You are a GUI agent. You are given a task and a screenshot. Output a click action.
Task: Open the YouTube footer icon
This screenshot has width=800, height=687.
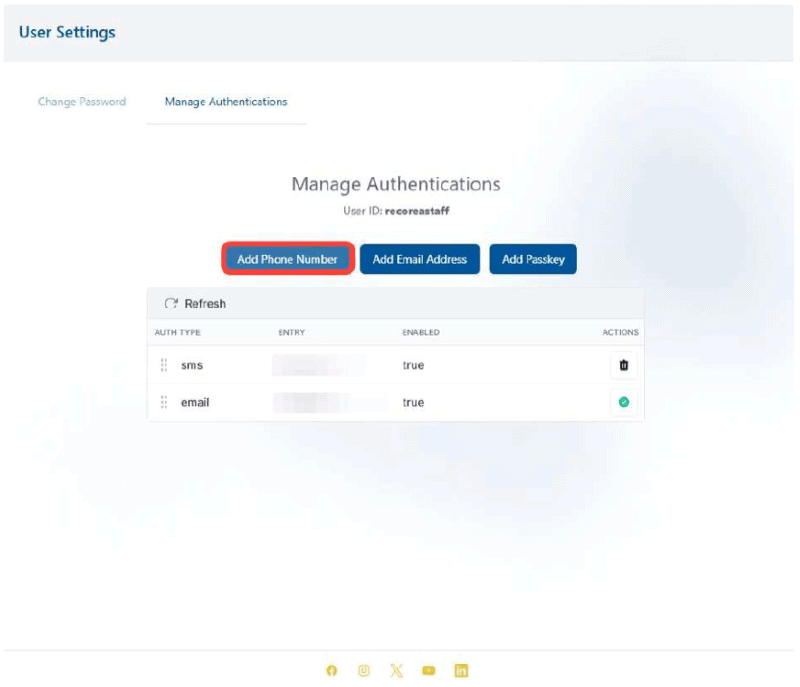429,671
